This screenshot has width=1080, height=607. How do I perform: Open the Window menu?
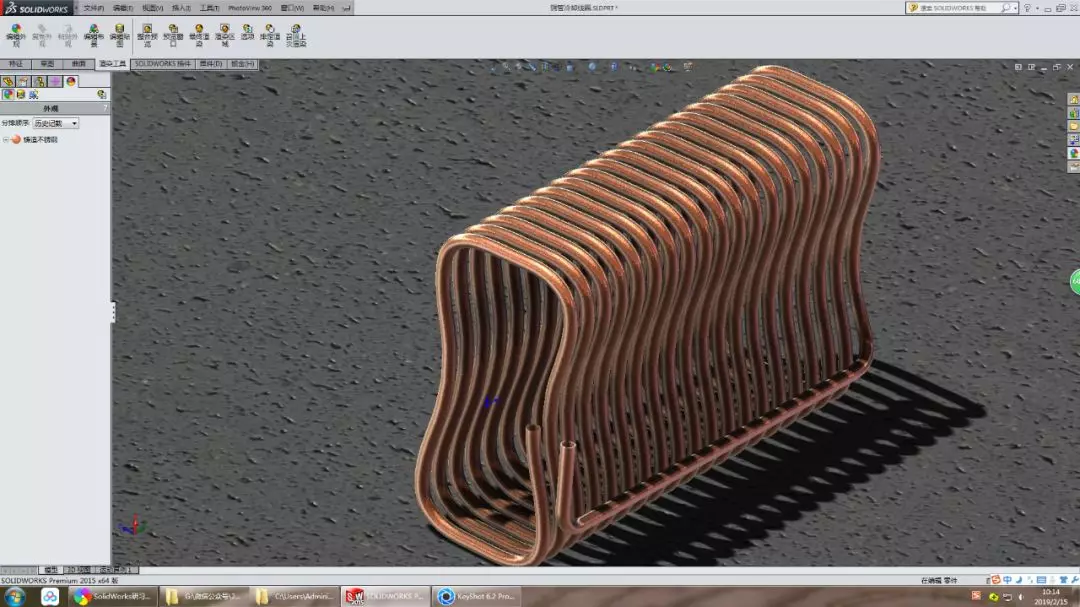coord(292,8)
